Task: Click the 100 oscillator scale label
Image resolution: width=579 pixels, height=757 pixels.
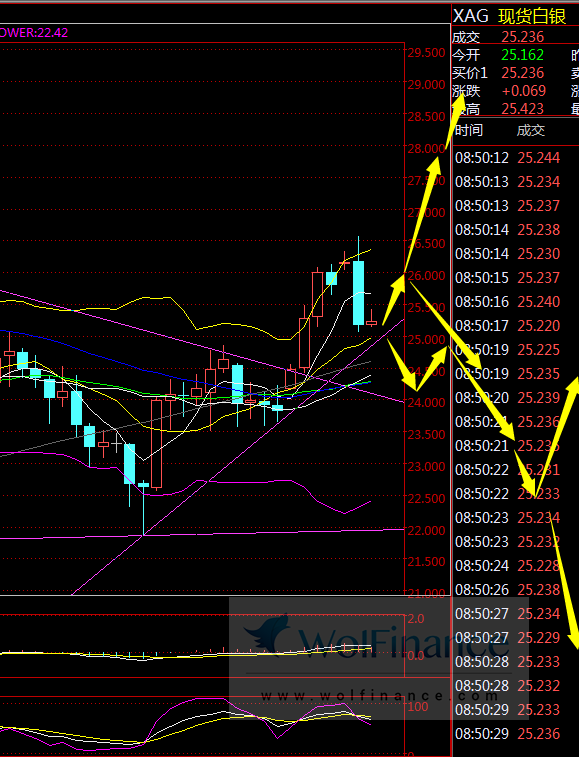Action: point(418,707)
